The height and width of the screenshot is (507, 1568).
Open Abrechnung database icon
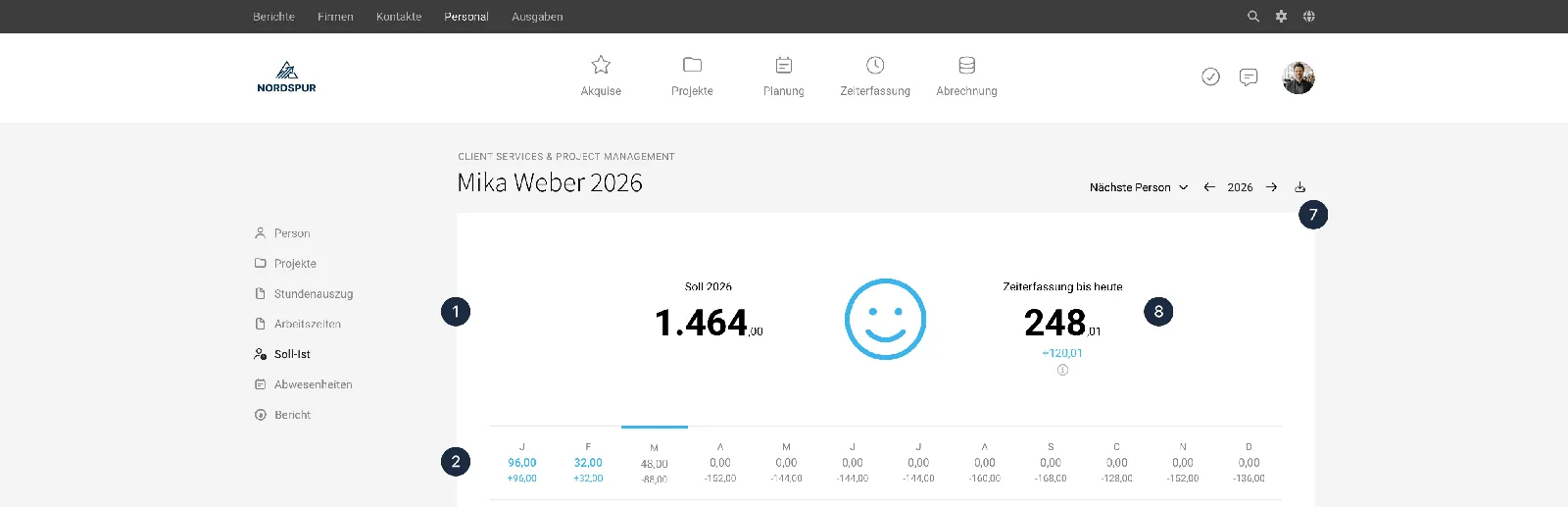pos(966,65)
